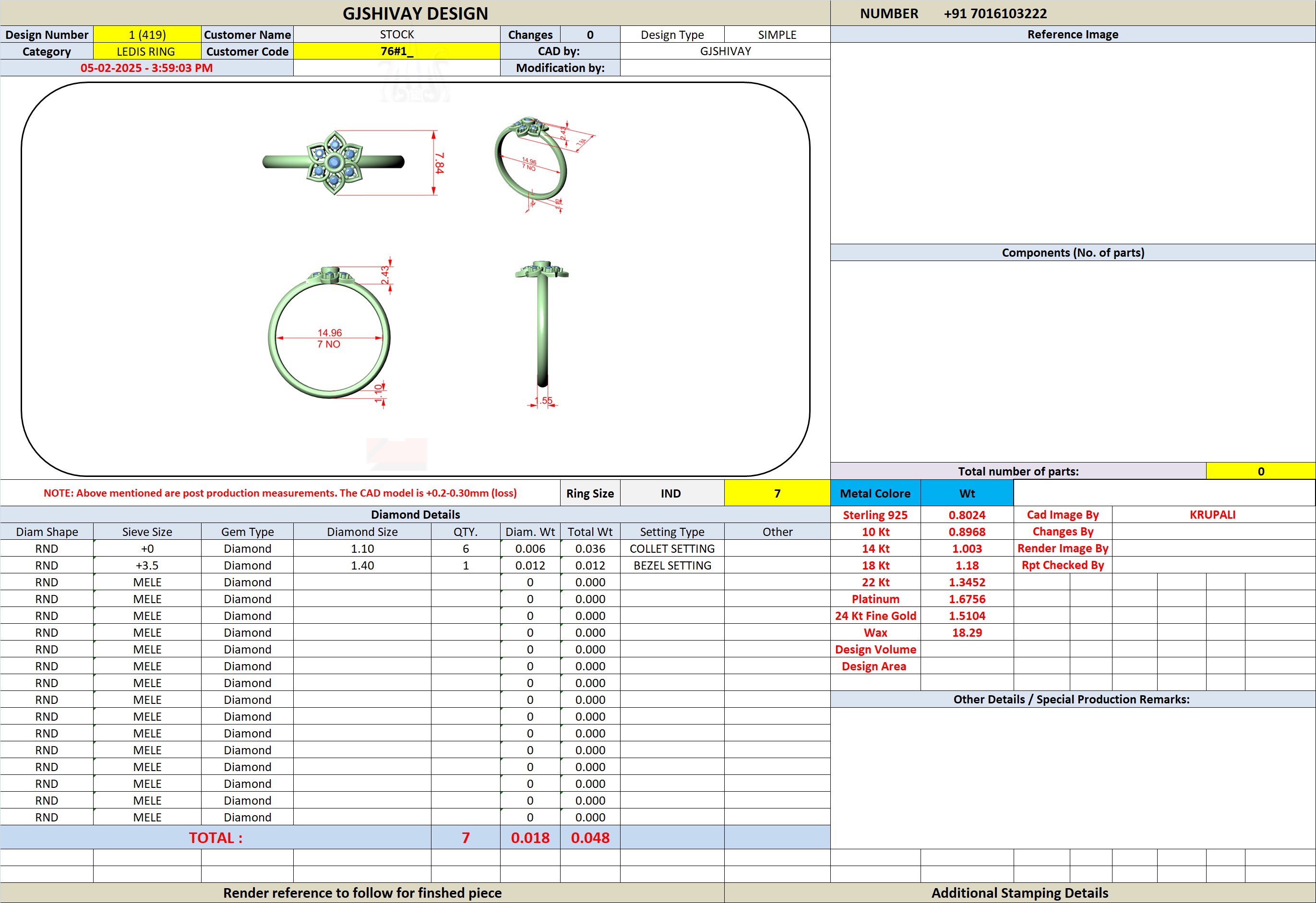The height and width of the screenshot is (903, 1316).
Task: Click the yellow total parts cell 0
Action: (x=1261, y=472)
